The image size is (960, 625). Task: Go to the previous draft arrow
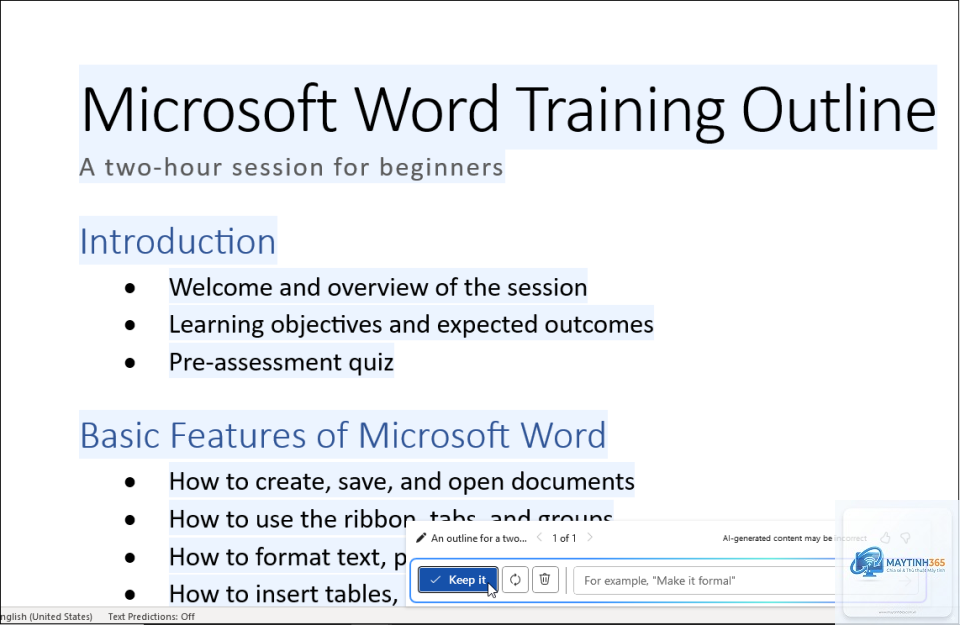coord(539,537)
